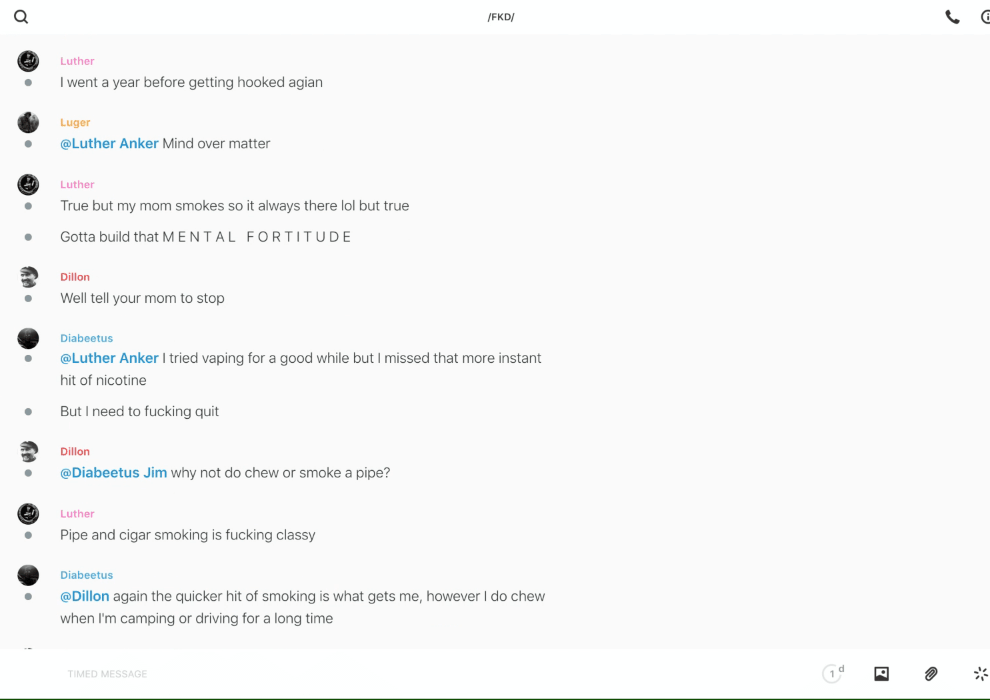Click Luther's avatar on the first message
This screenshot has height=700, width=990.
(x=28, y=61)
